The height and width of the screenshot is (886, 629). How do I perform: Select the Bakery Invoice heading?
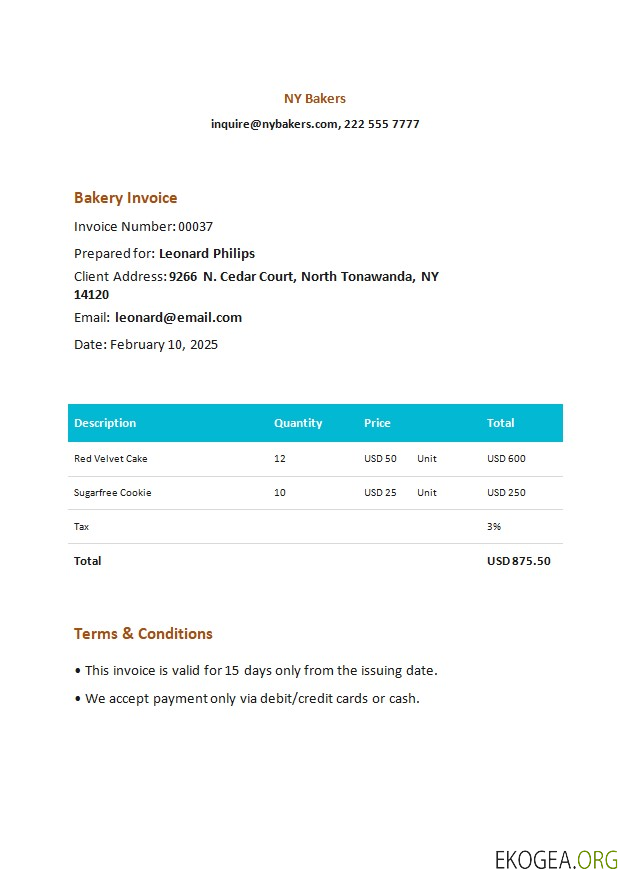[125, 198]
